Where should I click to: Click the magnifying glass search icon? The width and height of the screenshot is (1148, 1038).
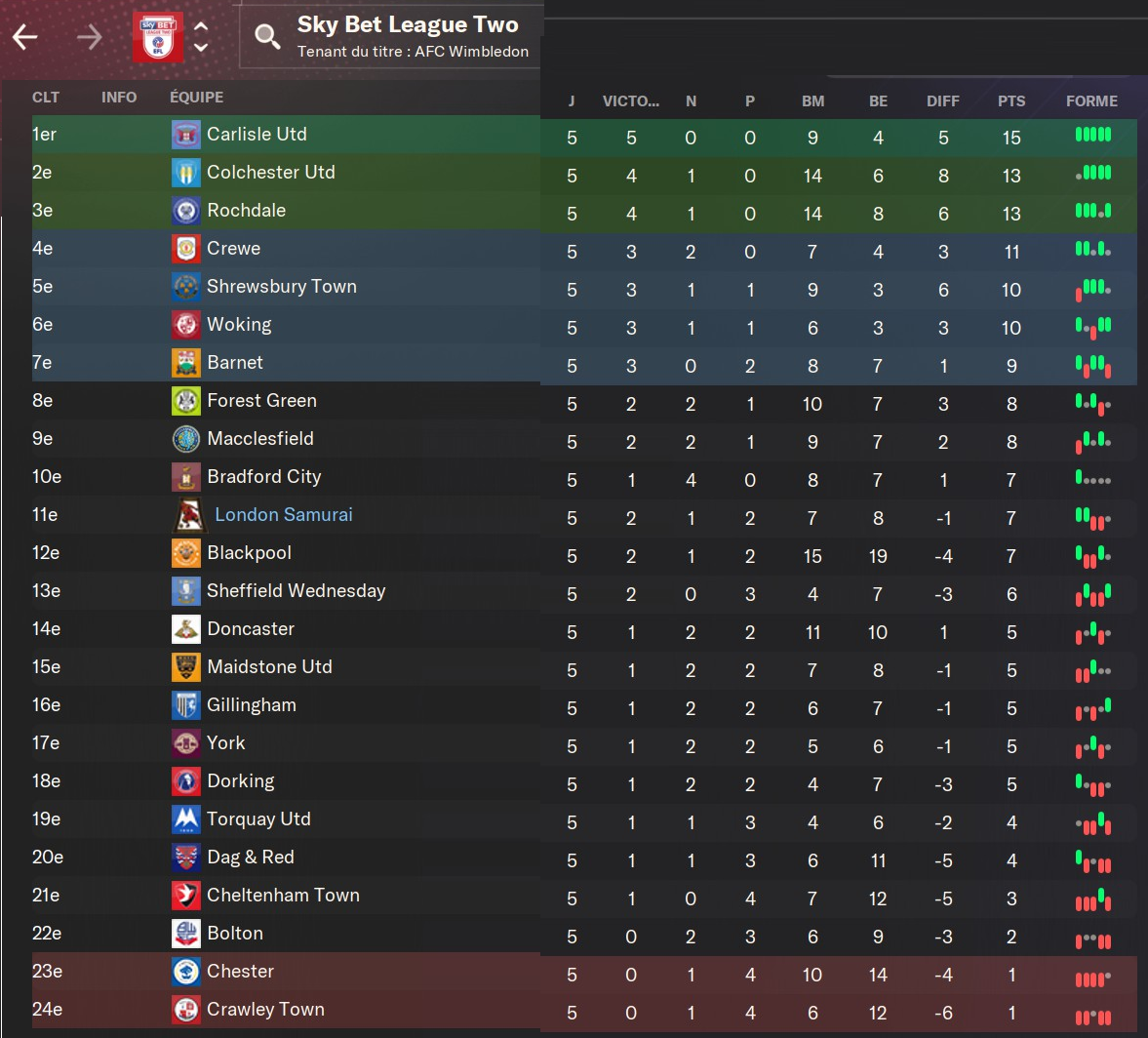[x=266, y=37]
